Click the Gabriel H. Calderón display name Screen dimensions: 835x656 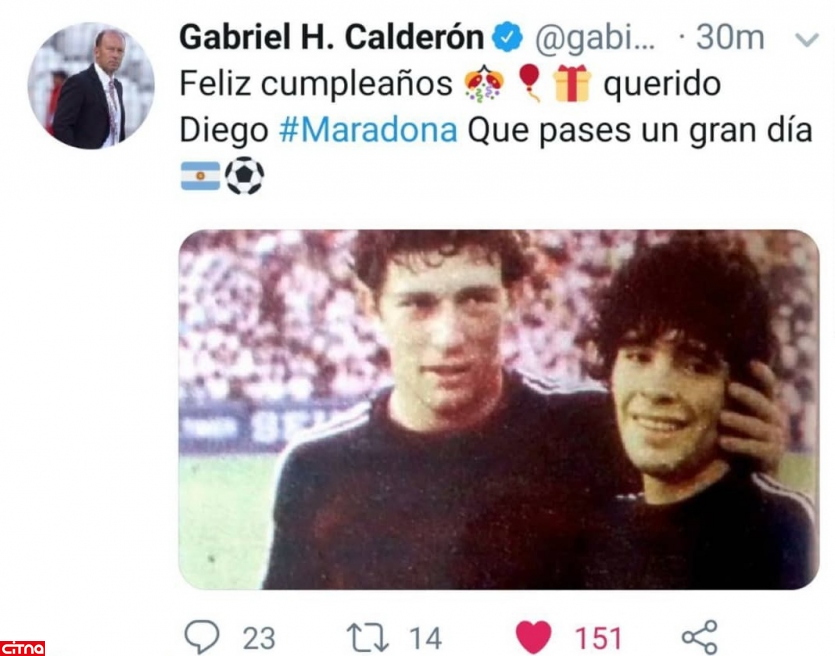click(x=331, y=37)
